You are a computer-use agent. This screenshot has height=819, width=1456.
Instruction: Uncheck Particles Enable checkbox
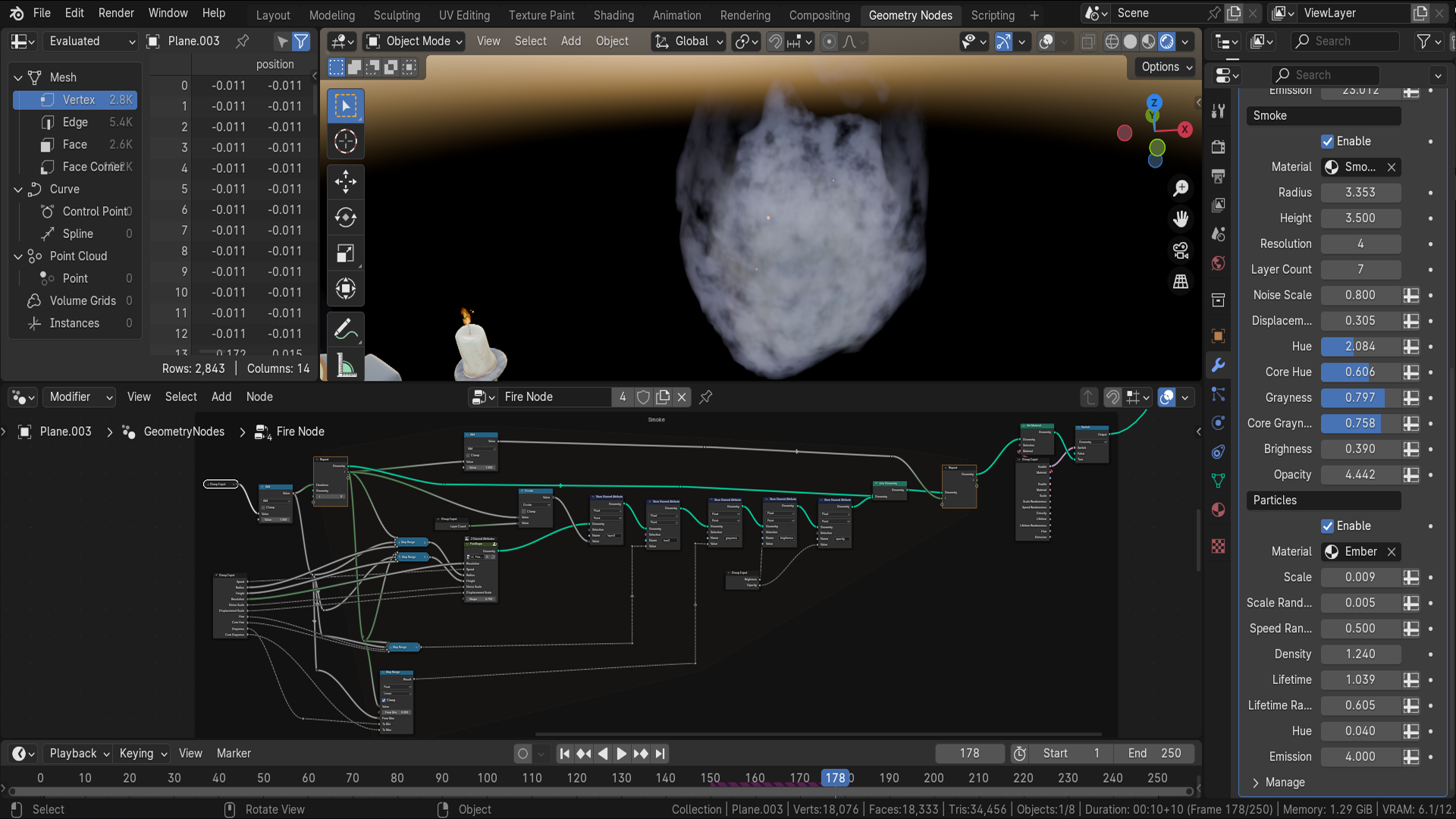pos(1327,526)
